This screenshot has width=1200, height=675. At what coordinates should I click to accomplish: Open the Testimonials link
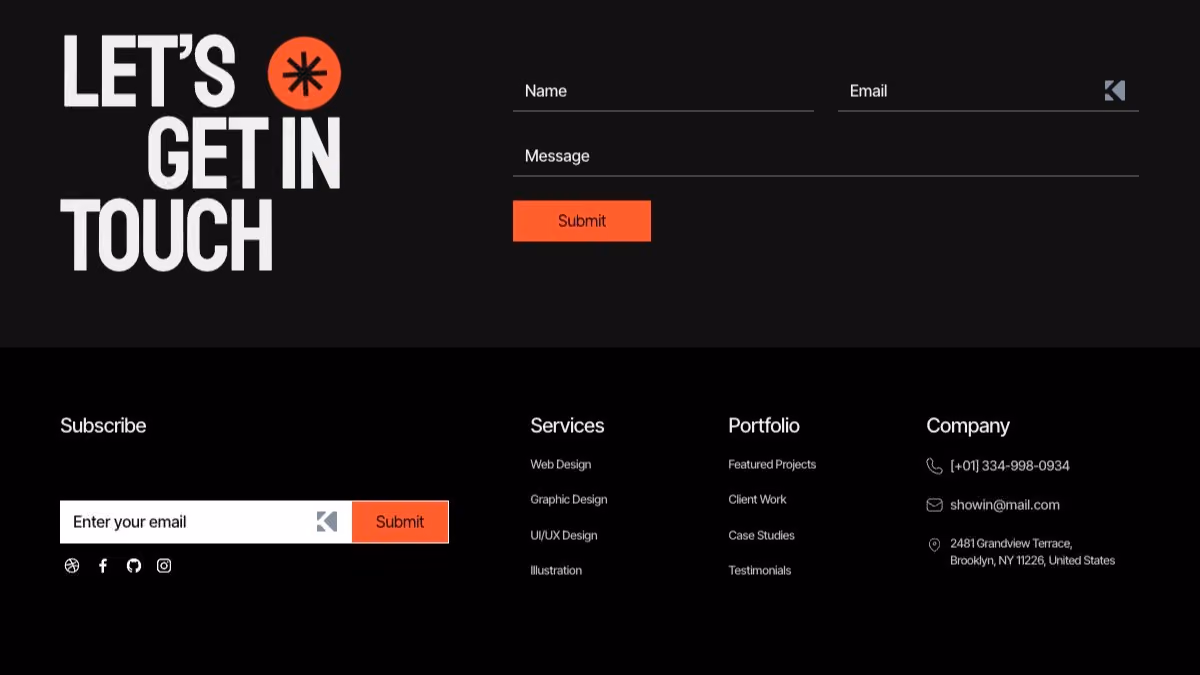point(759,570)
